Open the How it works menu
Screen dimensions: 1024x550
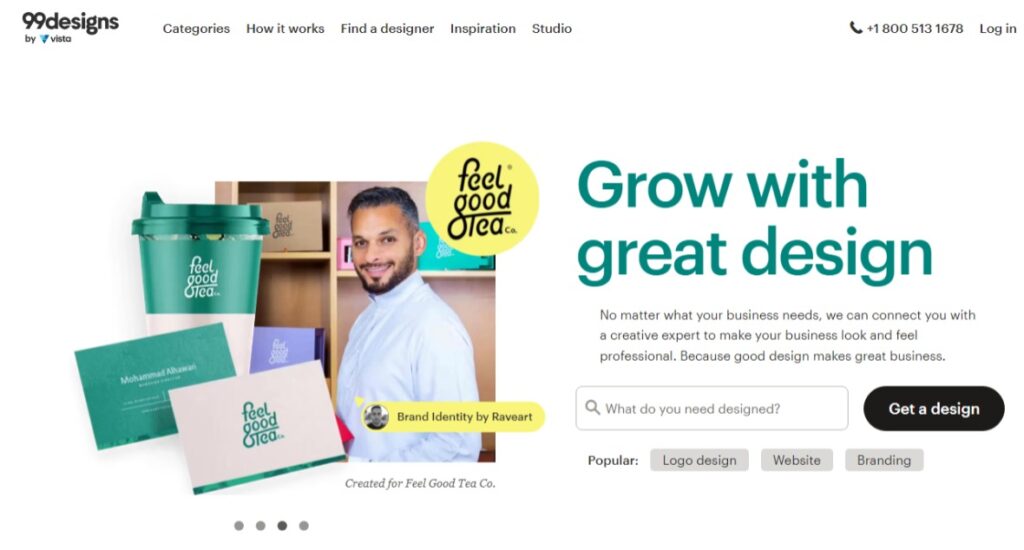(x=285, y=29)
